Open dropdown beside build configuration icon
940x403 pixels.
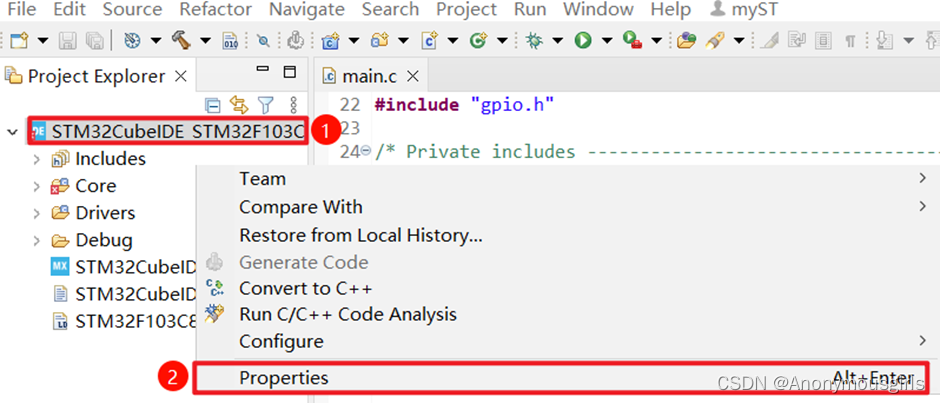(156, 40)
